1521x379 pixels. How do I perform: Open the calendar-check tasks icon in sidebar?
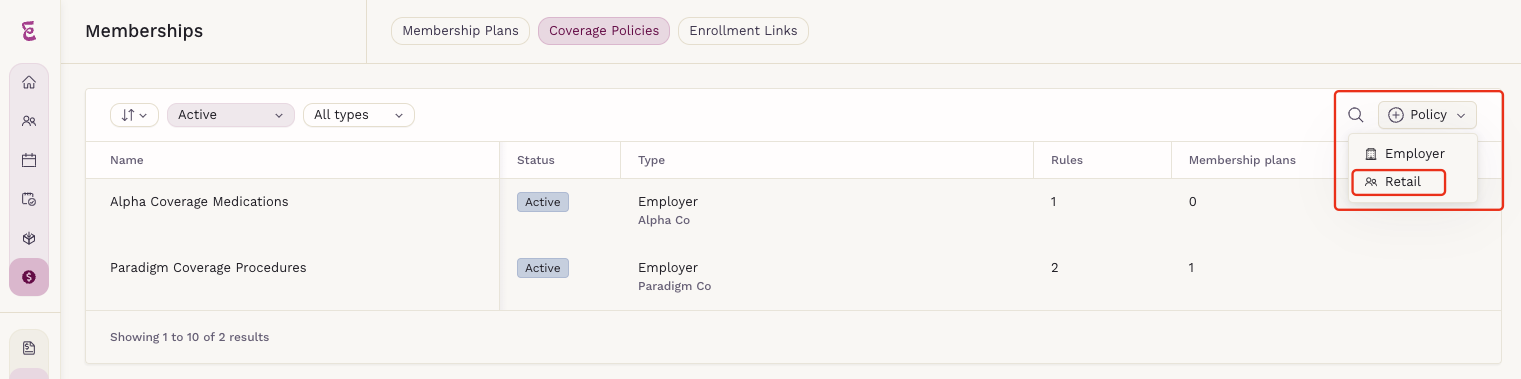pyautogui.click(x=29, y=199)
